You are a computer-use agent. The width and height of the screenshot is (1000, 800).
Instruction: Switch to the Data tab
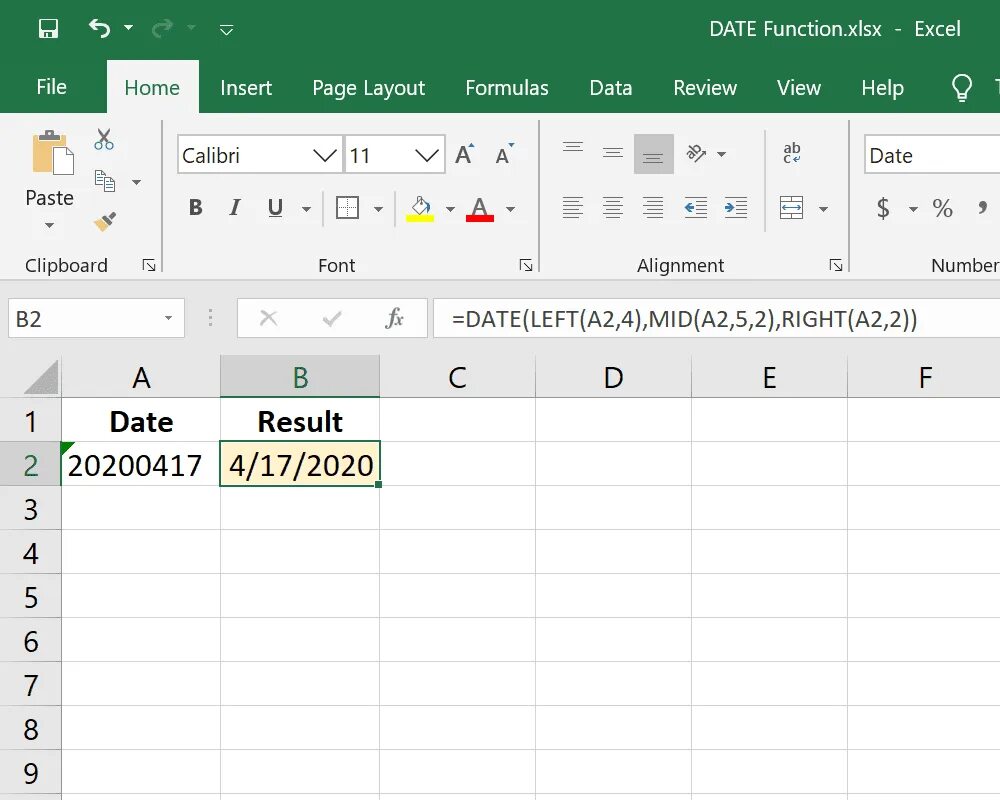pyautogui.click(x=611, y=87)
